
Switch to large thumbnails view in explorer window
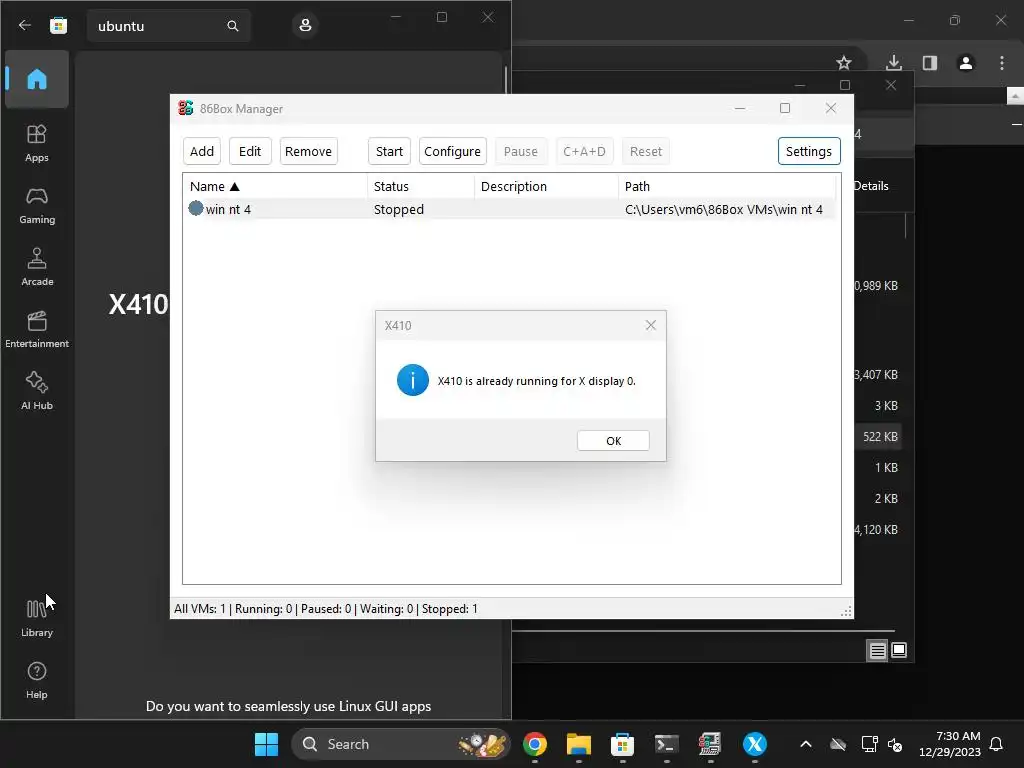pyautogui.click(x=899, y=650)
